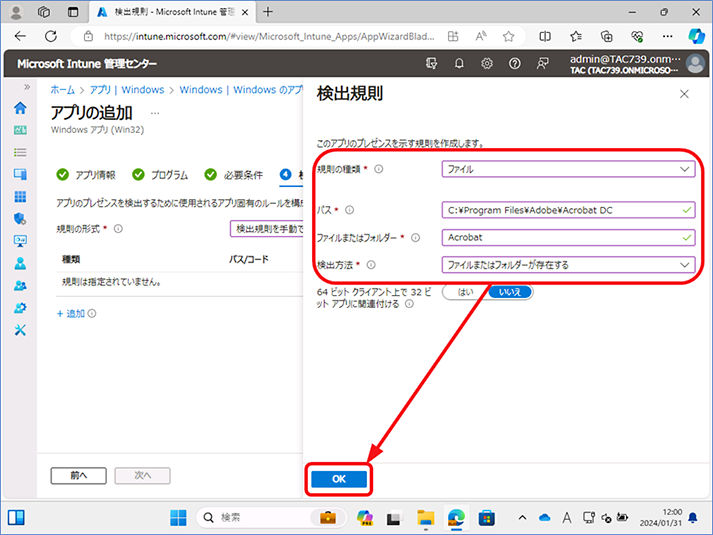Open 検出方法 dropdown
The width and height of the screenshot is (713, 535).
[x=568, y=265]
